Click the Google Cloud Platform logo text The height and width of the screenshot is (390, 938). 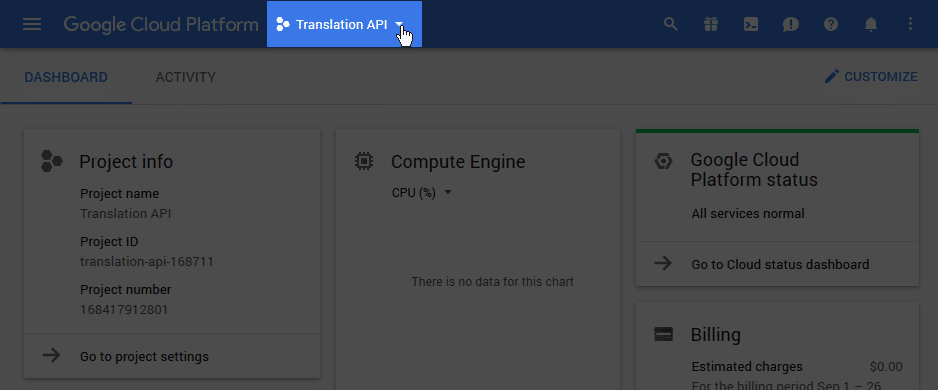click(161, 25)
